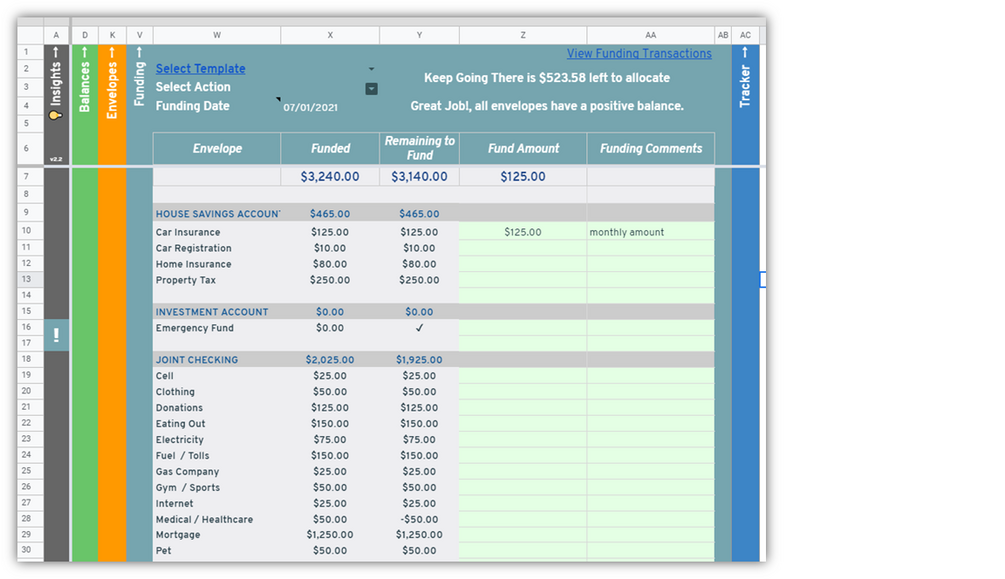1005x579 pixels.
Task: Click the INVESTMENT ACCOUNT group row
Action: [433, 312]
